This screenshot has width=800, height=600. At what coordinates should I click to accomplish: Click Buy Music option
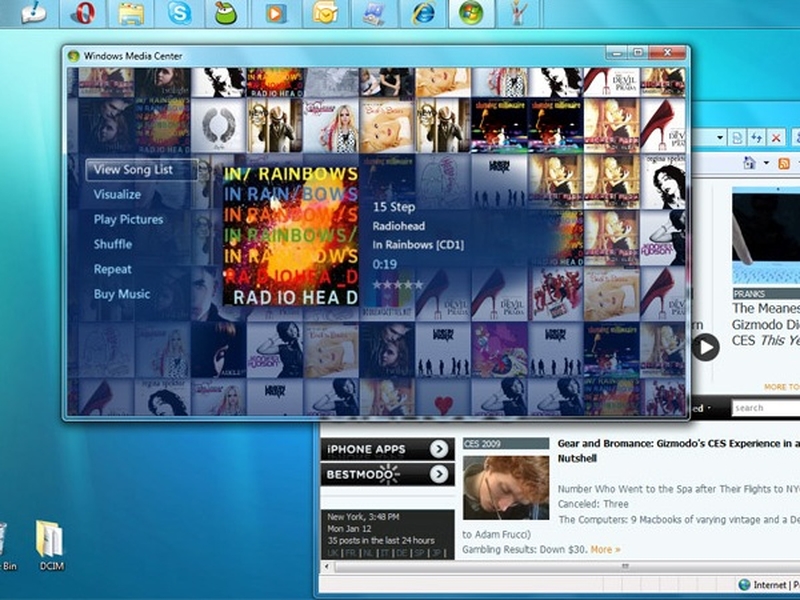click(x=122, y=294)
